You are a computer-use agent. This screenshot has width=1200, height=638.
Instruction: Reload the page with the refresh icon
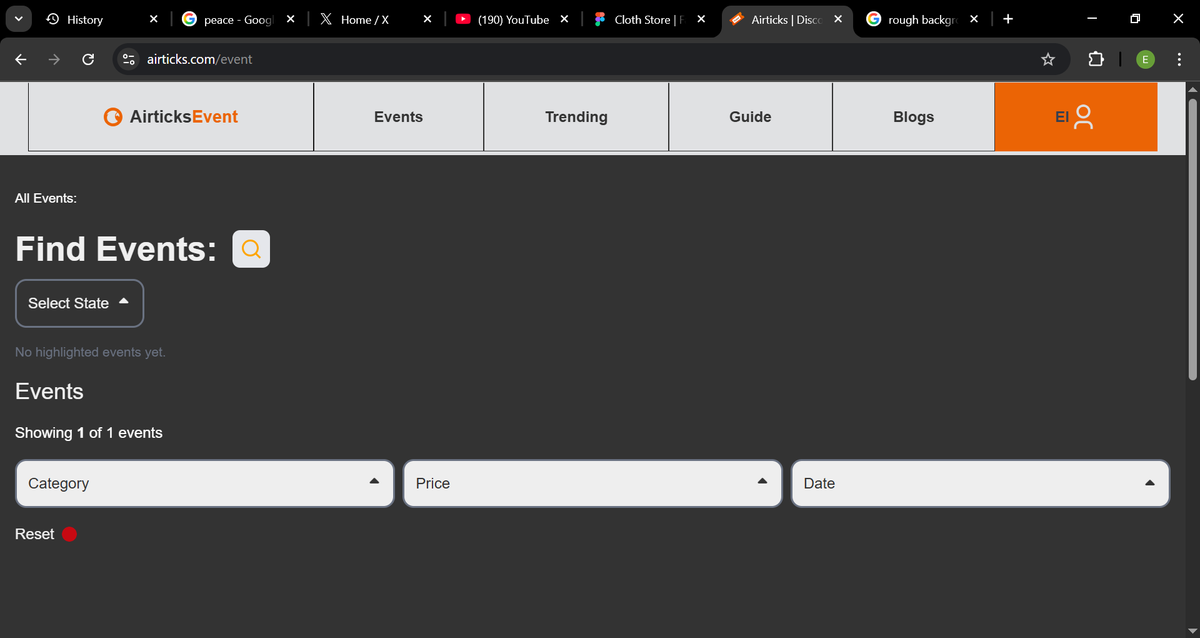point(88,59)
